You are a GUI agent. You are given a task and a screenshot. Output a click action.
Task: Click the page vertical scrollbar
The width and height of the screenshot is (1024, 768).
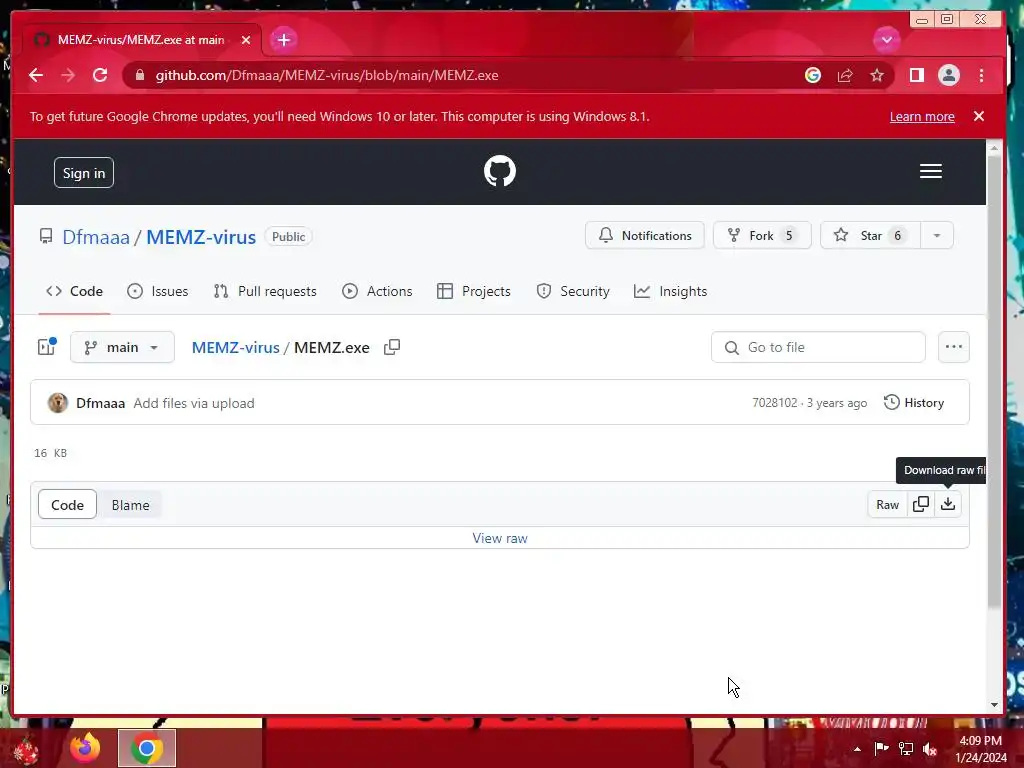(994, 381)
